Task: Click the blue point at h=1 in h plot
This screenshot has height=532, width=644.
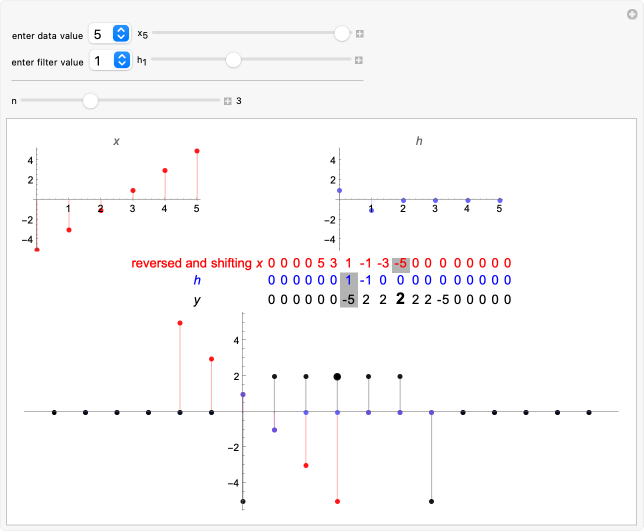Action: pyautogui.click(x=371, y=210)
